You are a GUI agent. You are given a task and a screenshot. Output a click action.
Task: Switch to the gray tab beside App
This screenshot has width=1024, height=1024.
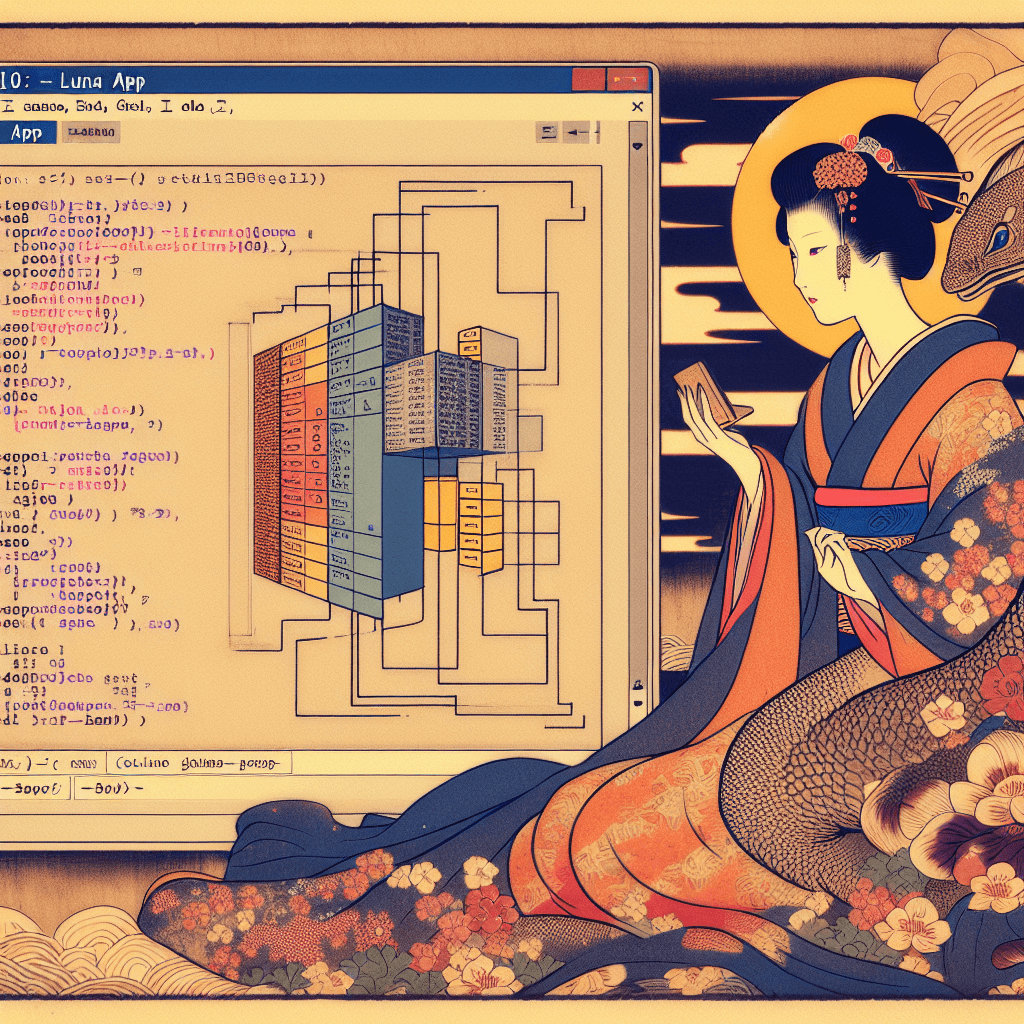pos(90,132)
